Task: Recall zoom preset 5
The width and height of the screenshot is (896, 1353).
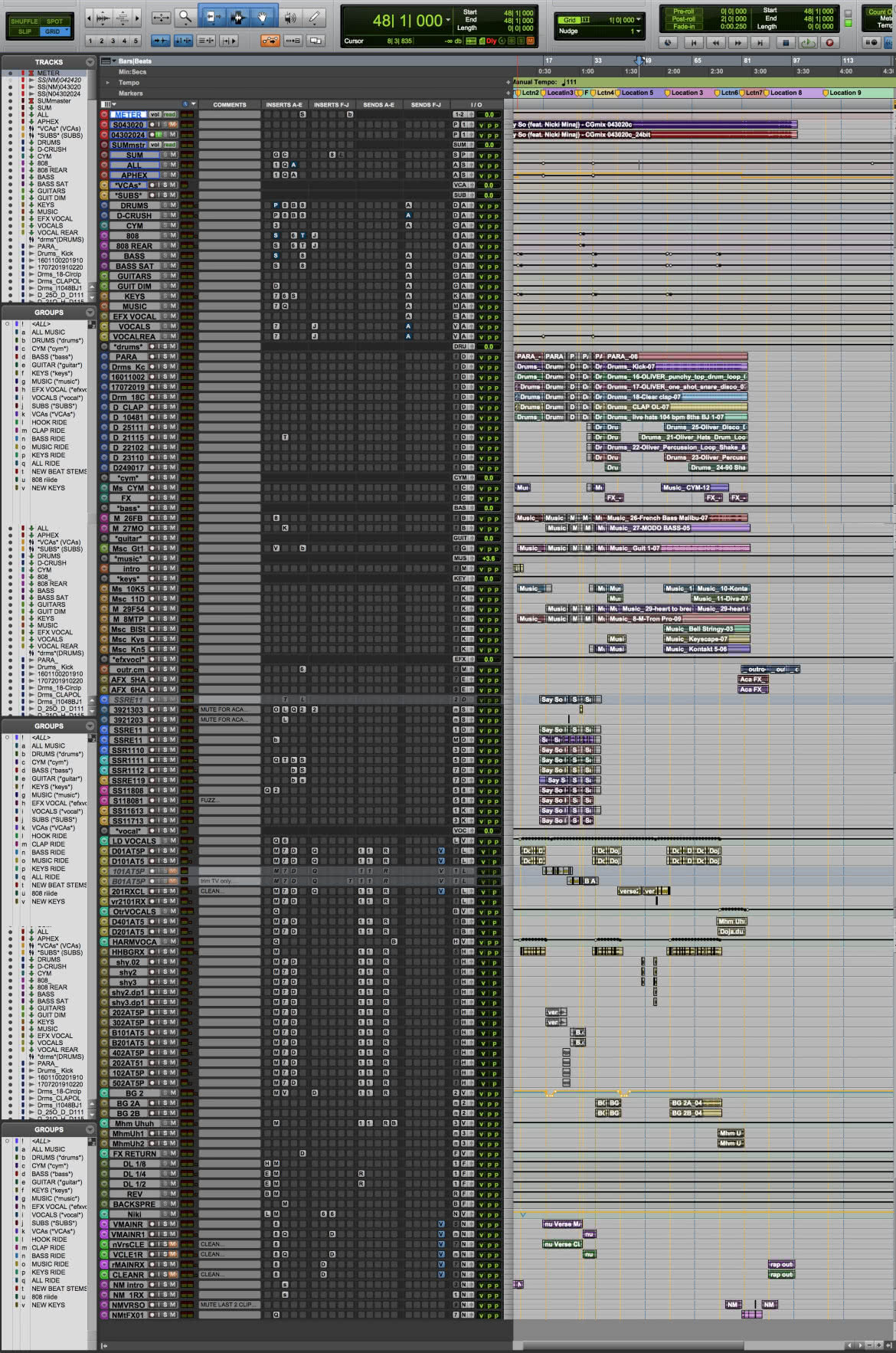Action: point(136,41)
